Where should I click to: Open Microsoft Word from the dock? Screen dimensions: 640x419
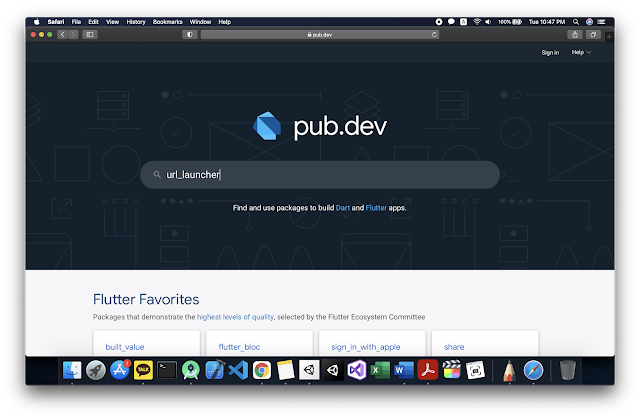coord(404,370)
